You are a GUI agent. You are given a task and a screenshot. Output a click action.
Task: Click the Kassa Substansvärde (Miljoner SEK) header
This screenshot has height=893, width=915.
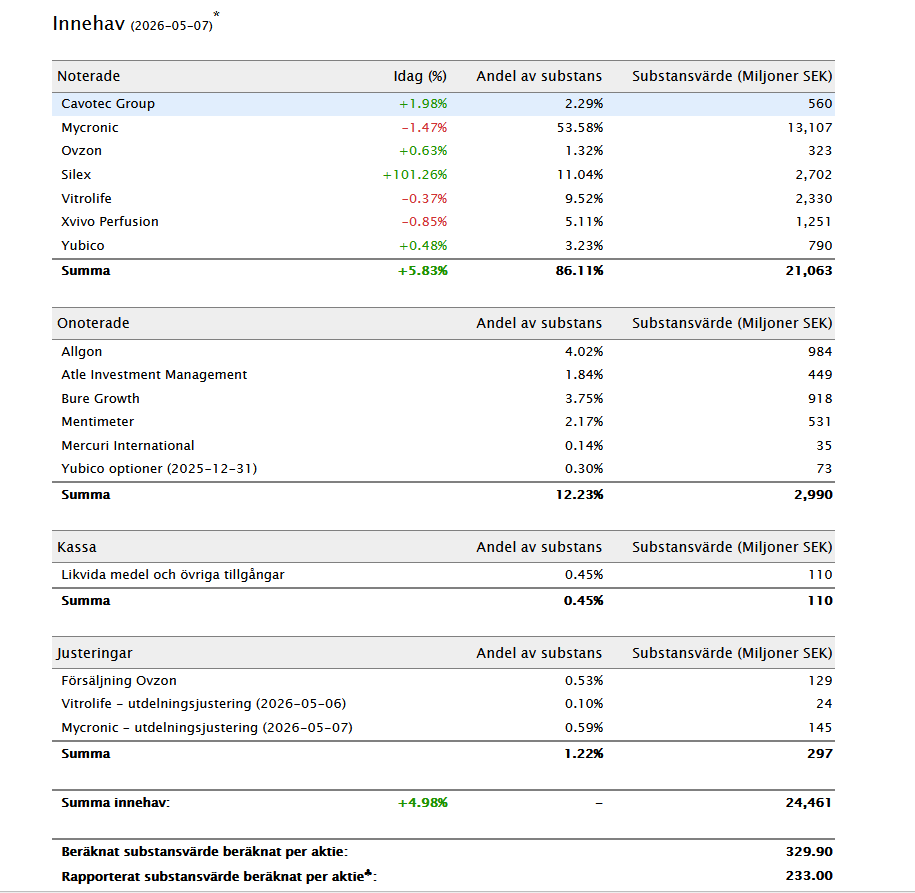[x=732, y=547]
